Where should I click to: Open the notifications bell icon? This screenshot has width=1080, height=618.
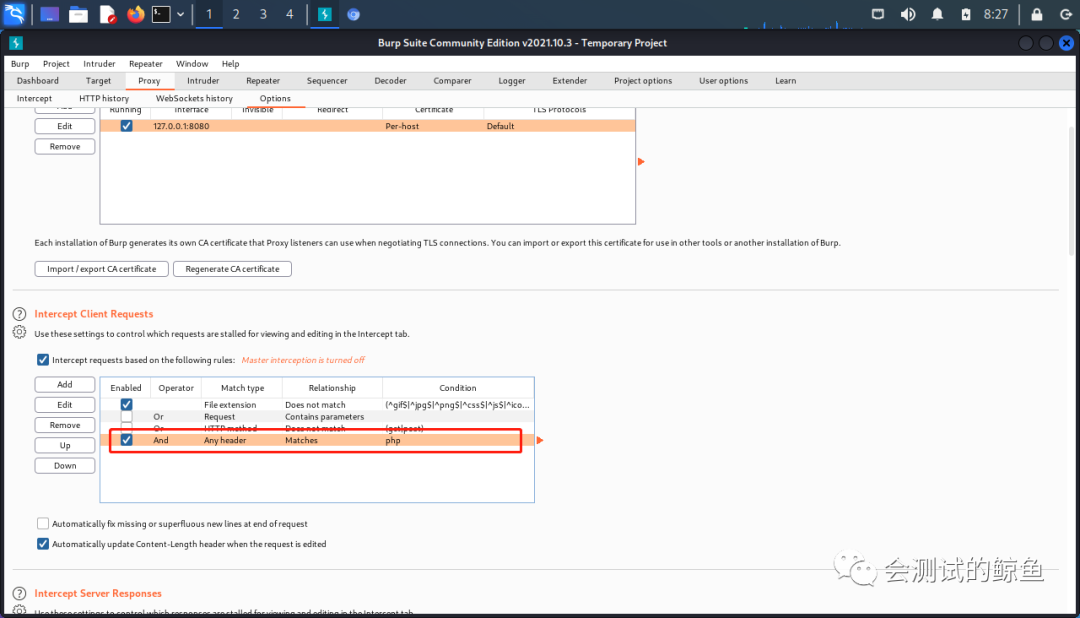pyautogui.click(x=937, y=14)
